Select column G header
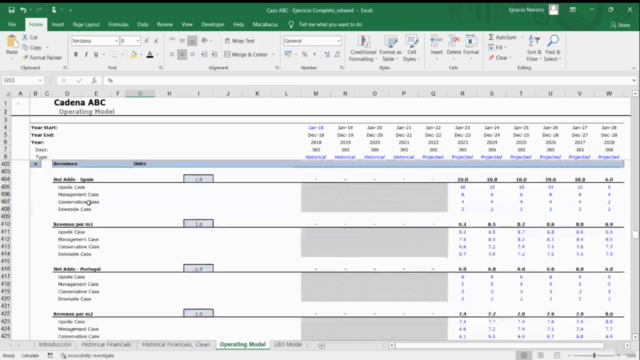 tap(140, 93)
